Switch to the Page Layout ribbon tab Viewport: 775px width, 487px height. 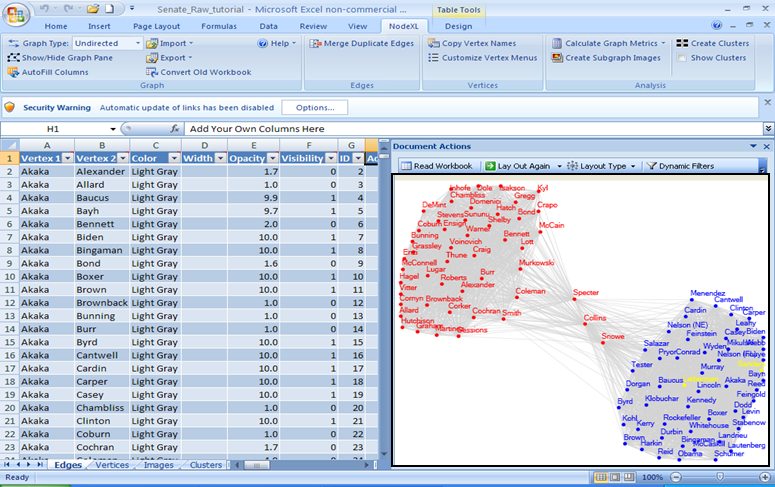click(x=155, y=26)
